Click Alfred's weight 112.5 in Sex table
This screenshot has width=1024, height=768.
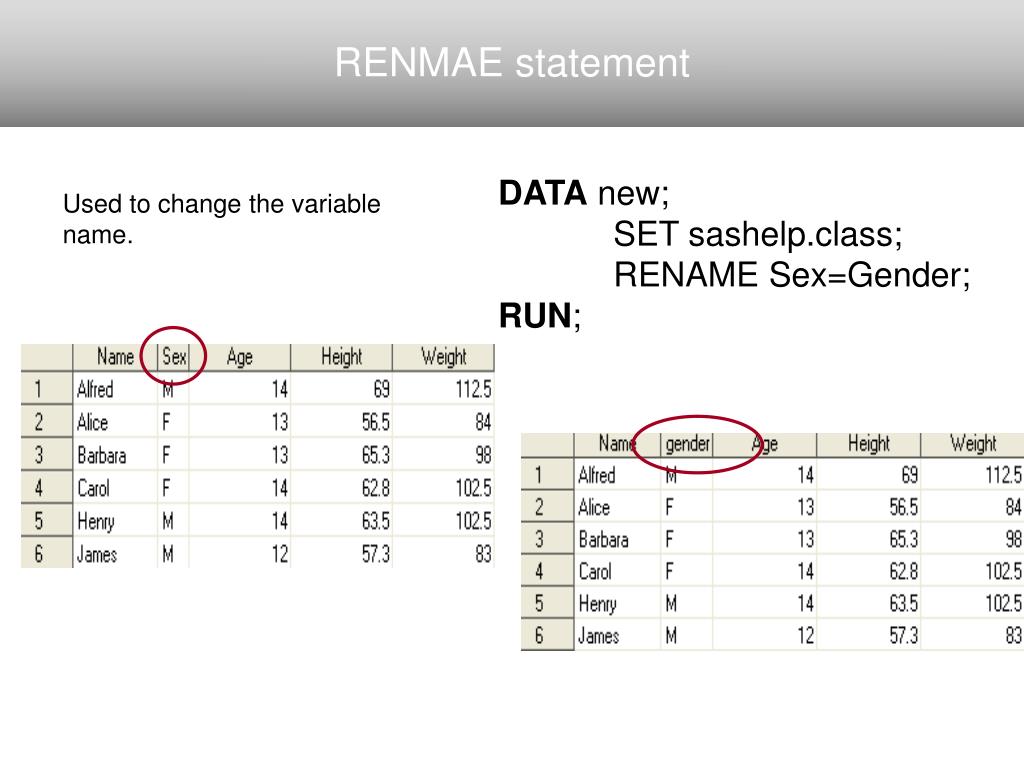point(473,389)
